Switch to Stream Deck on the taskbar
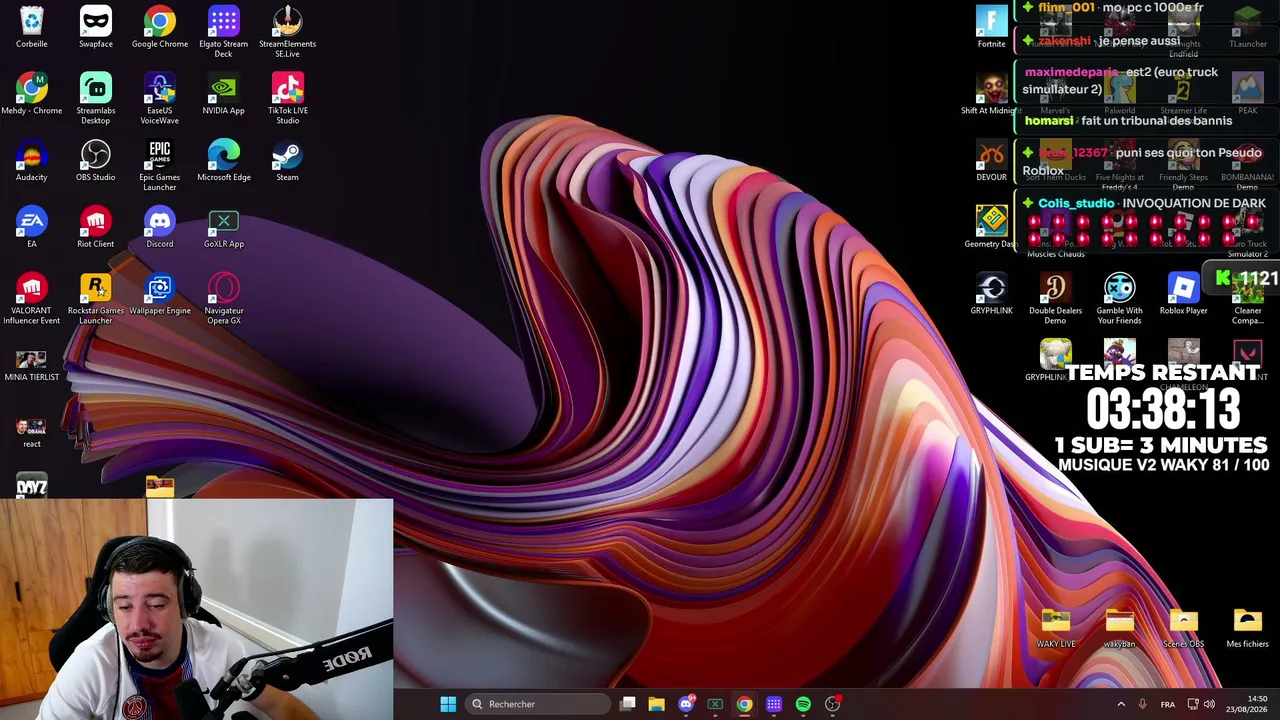The image size is (1280, 720). coord(774,704)
